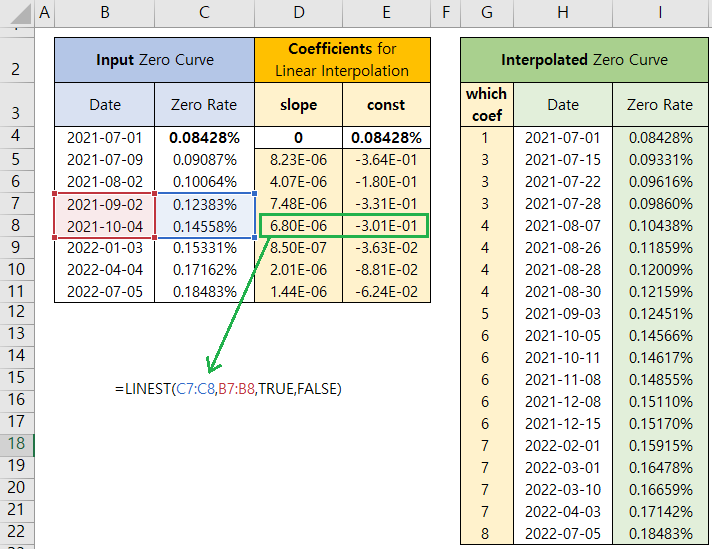The image size is (712, 549).
Task: Select interpolated rate 0.12451%
Action: [661, 314]
